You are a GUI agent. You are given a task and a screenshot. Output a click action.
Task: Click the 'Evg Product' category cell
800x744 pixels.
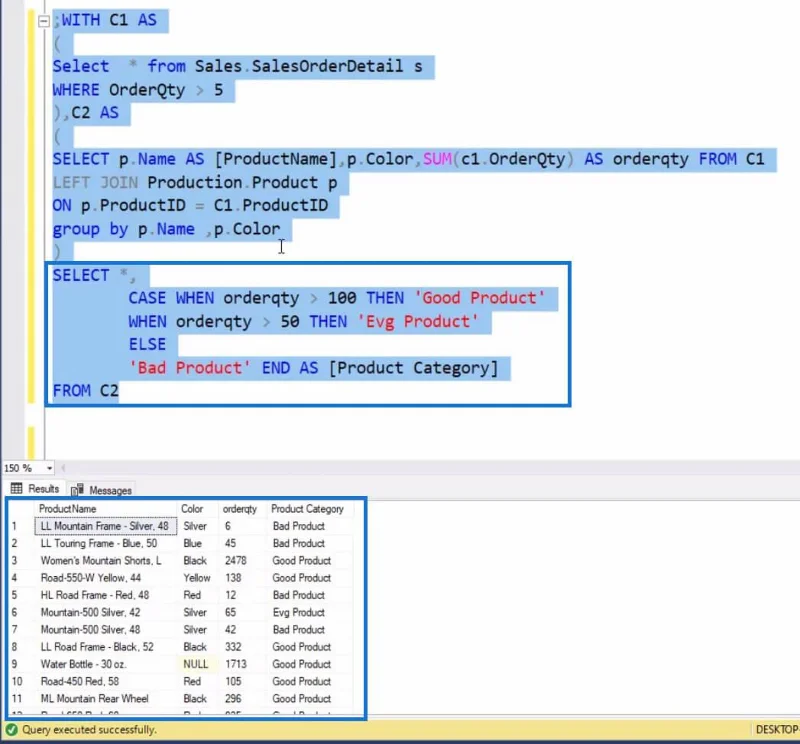pyautogui.click(x=310, y=612)
